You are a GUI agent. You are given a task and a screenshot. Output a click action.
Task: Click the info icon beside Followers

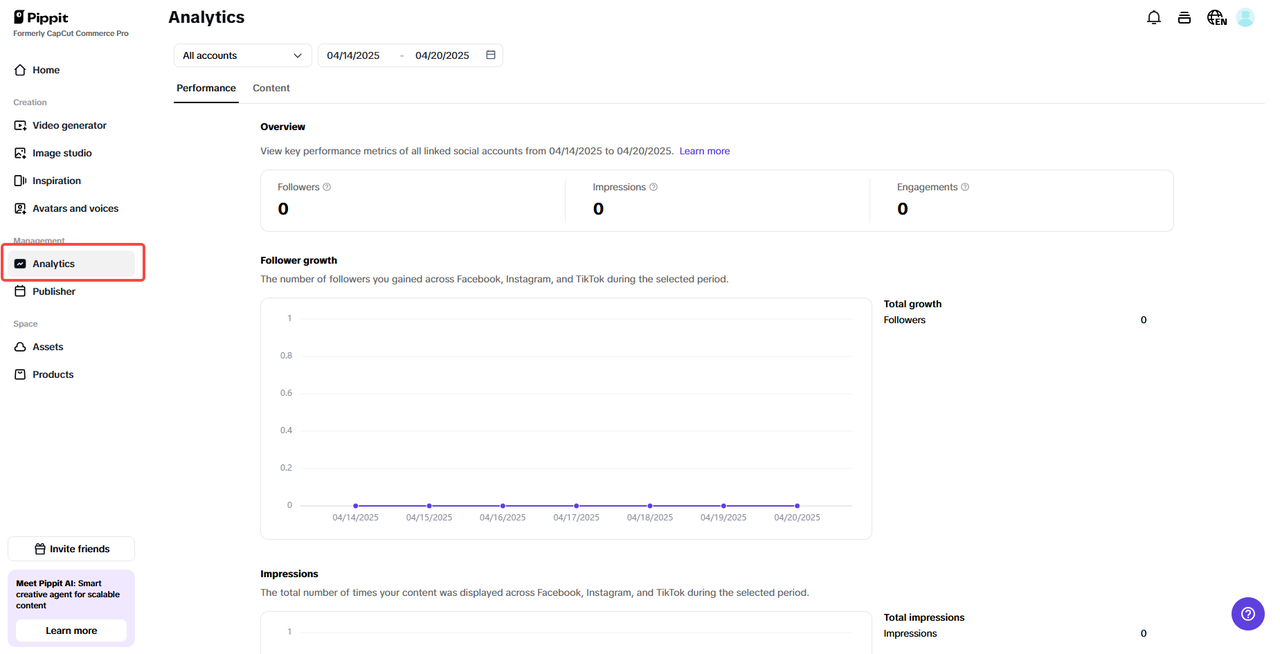(327, 187)
